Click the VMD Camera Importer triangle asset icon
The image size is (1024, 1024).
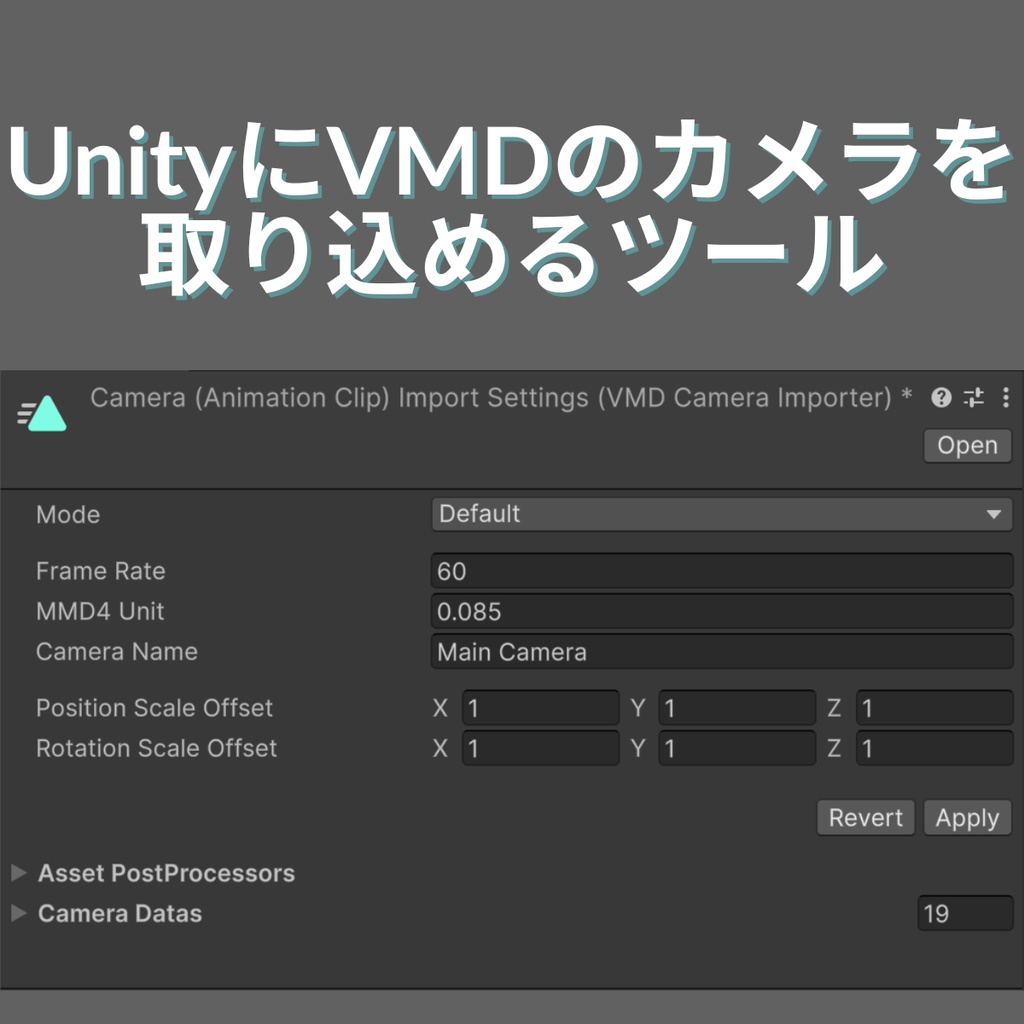click(x=41, y=411)
